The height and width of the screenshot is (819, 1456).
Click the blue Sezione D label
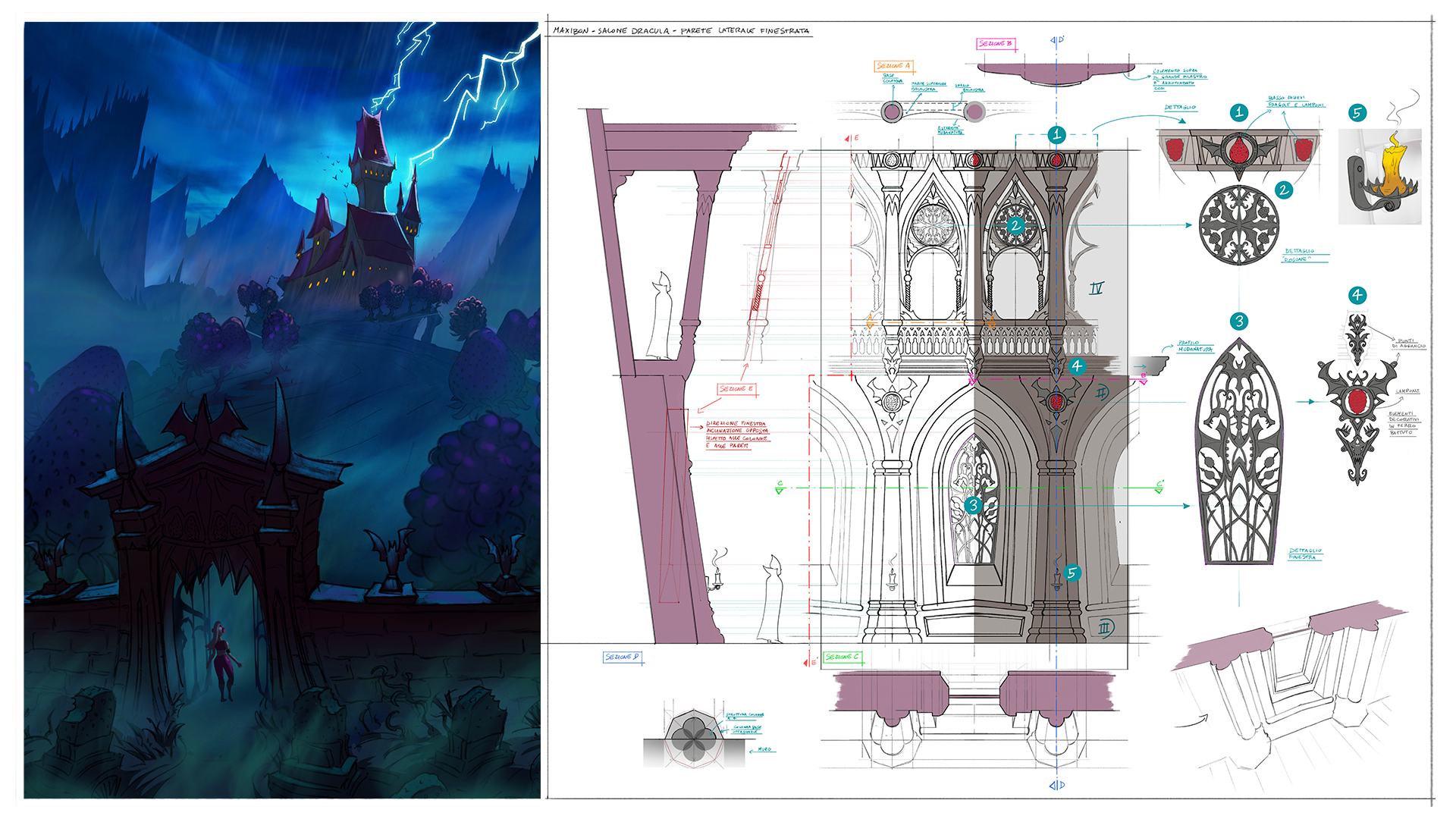pyautogui.click(x=623, y=657)
